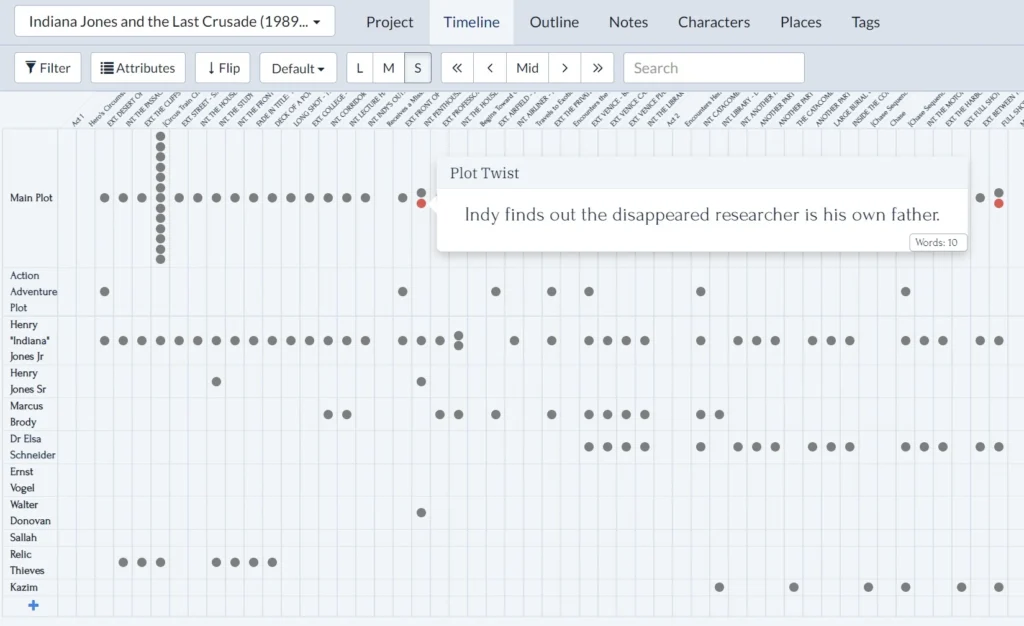Click red Main Plot marker at far right
The height and width of the screenshot is (626, 1024).
999,204
